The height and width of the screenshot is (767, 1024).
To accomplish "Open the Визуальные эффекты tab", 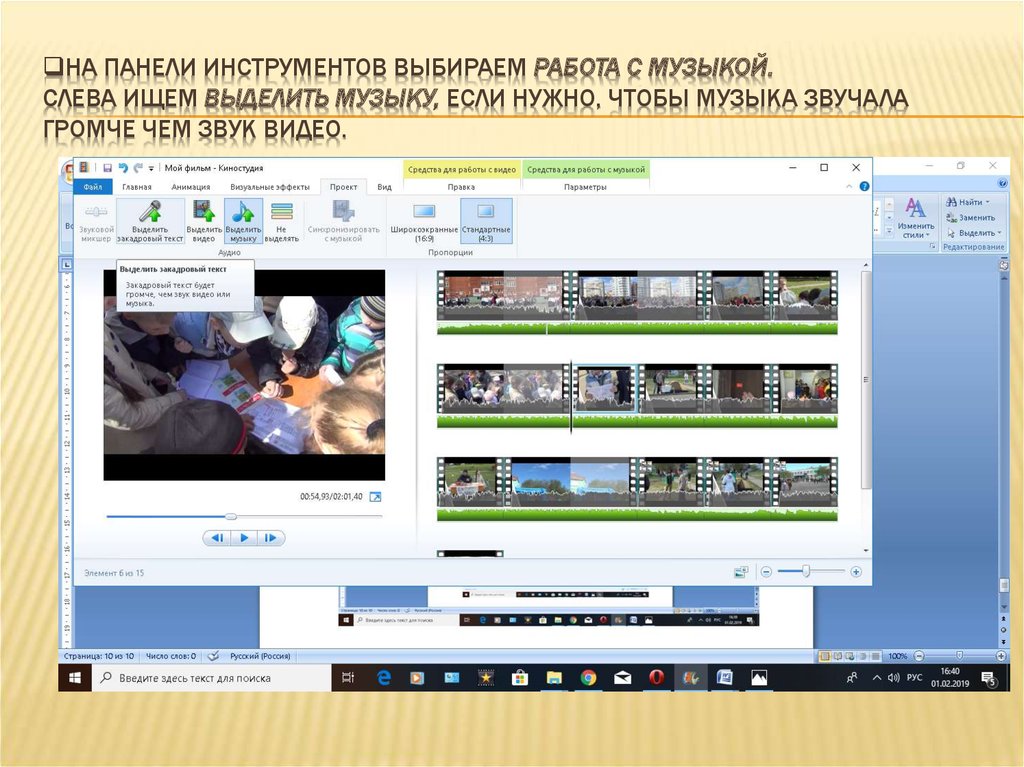I will point(270,187).
